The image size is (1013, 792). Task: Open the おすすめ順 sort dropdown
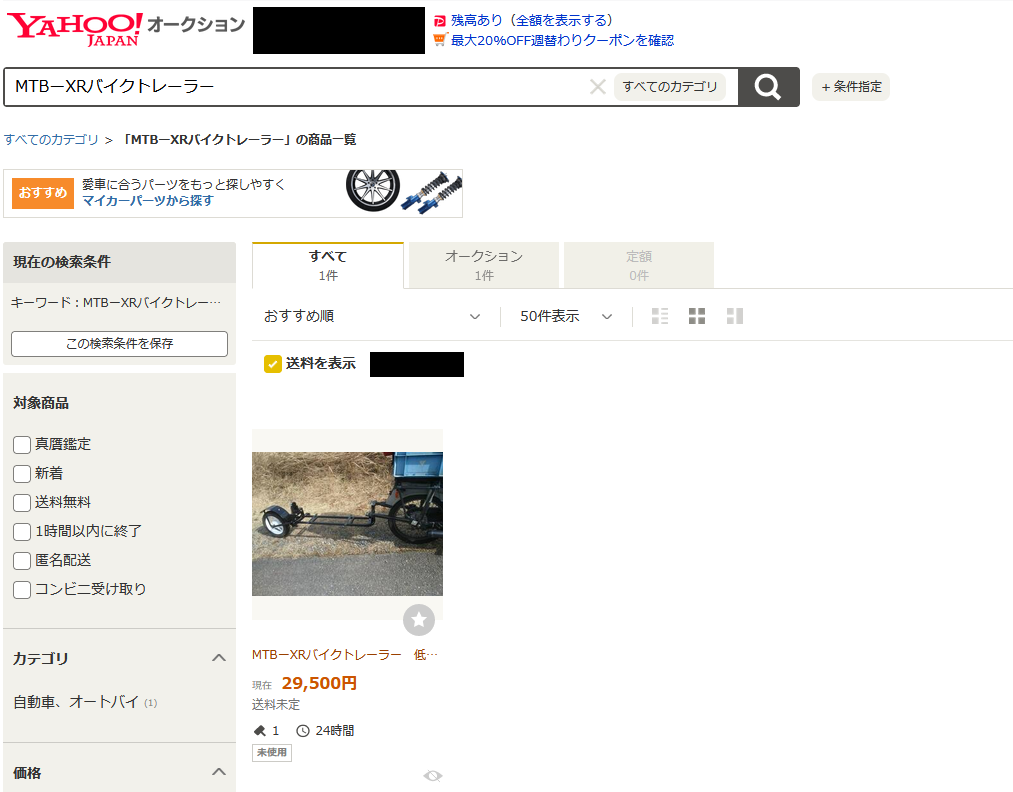(372, 316)
